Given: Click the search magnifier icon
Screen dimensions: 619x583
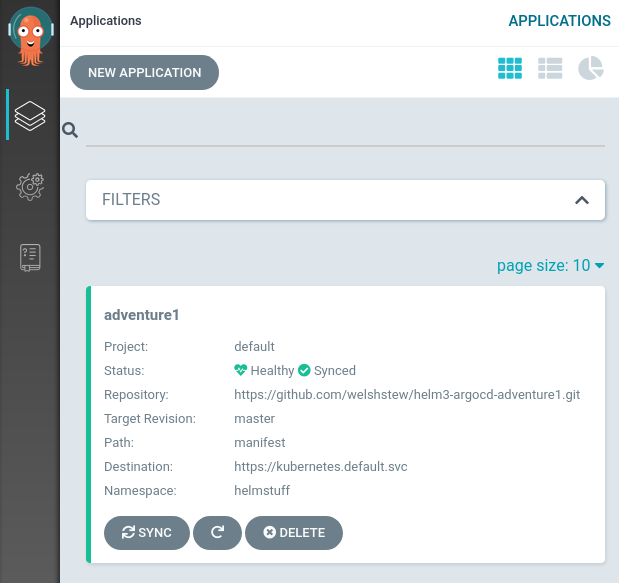Looking at the screenshot, I should [70, 130].
